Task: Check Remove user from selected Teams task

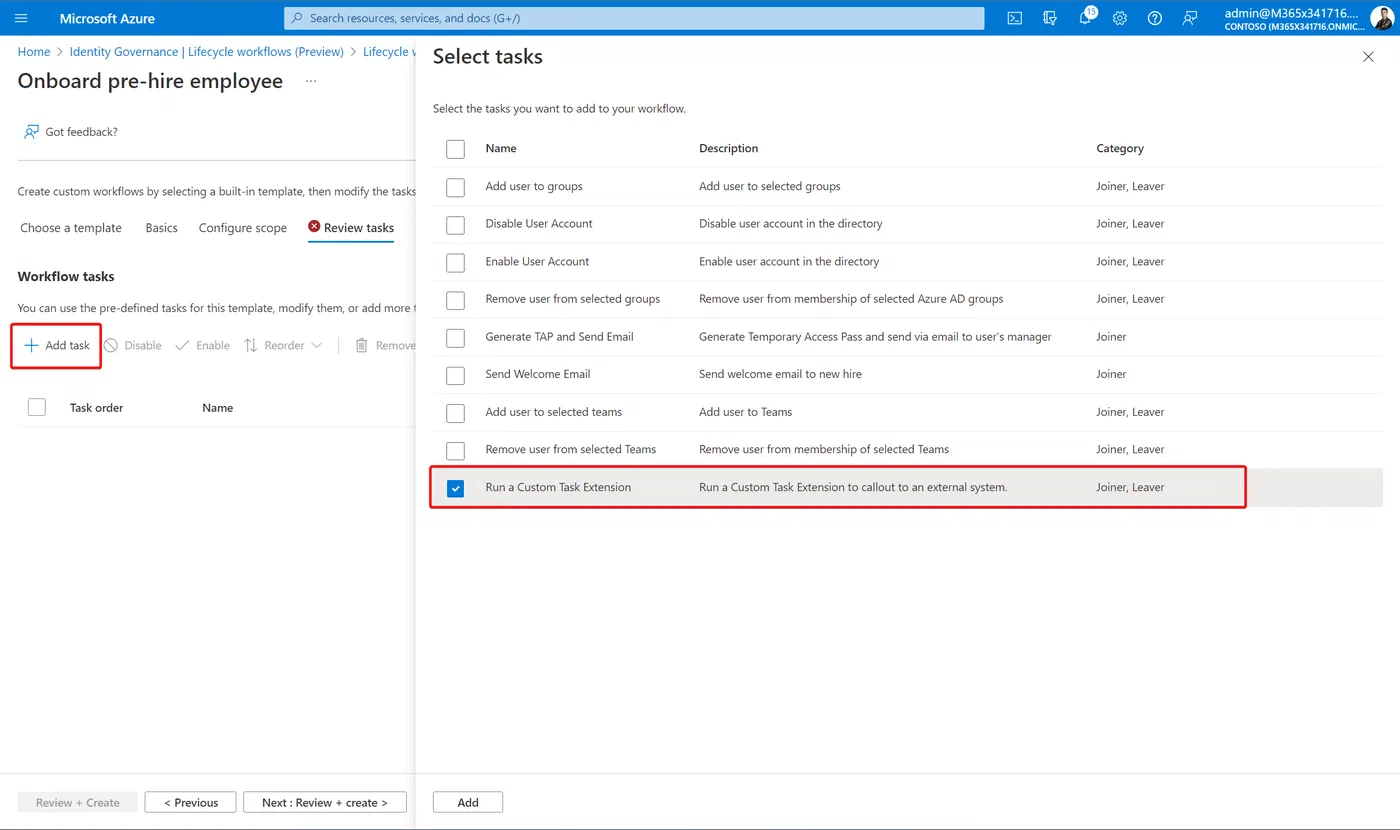Action: (455, 450)
